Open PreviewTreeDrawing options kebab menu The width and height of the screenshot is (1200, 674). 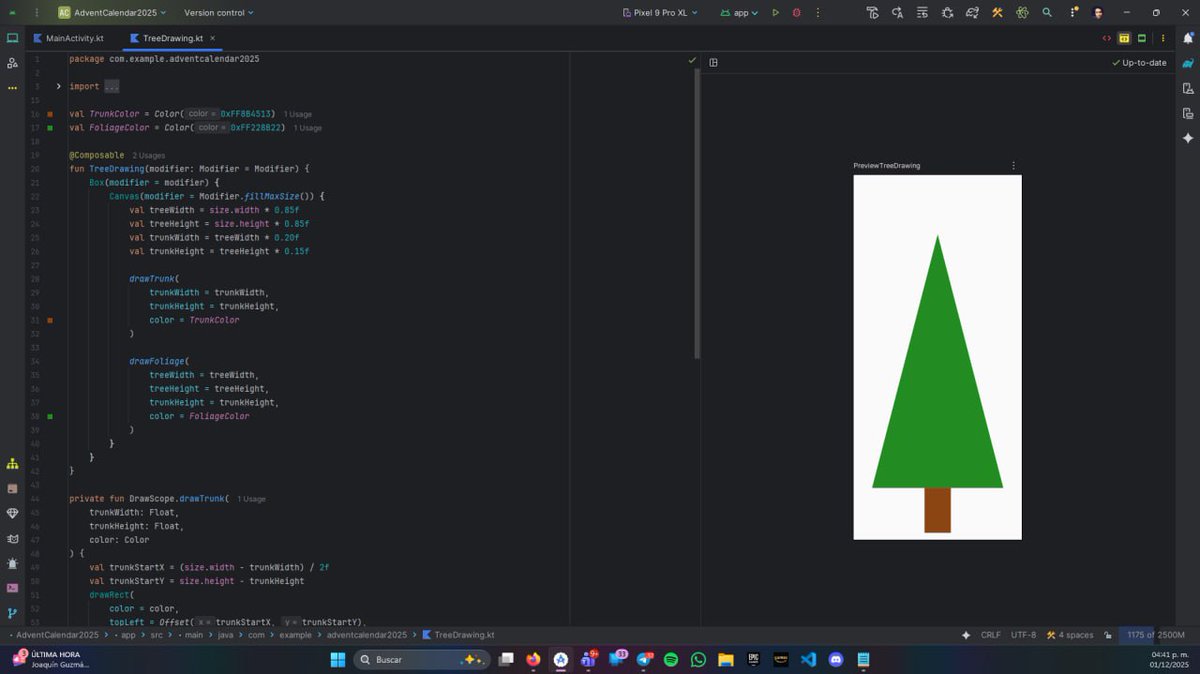[1013, 166]
